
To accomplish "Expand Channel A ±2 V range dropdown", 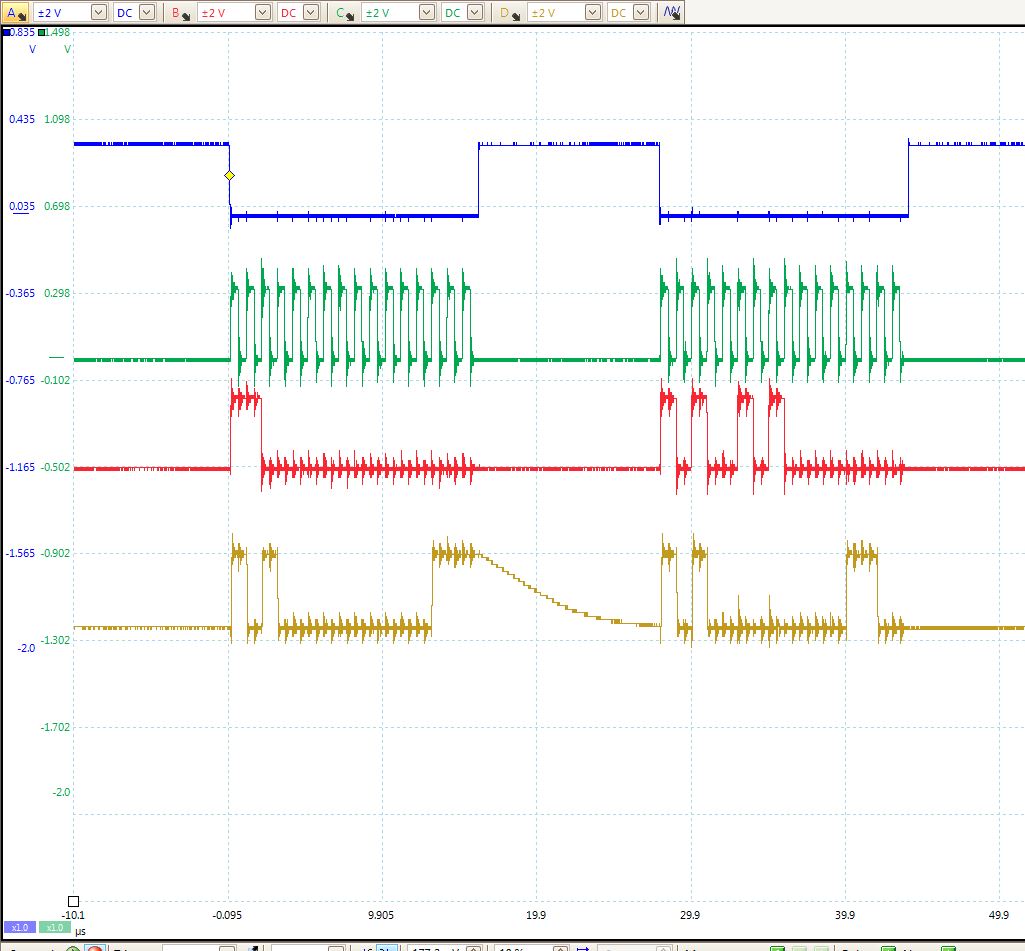I will pos(99,12).
